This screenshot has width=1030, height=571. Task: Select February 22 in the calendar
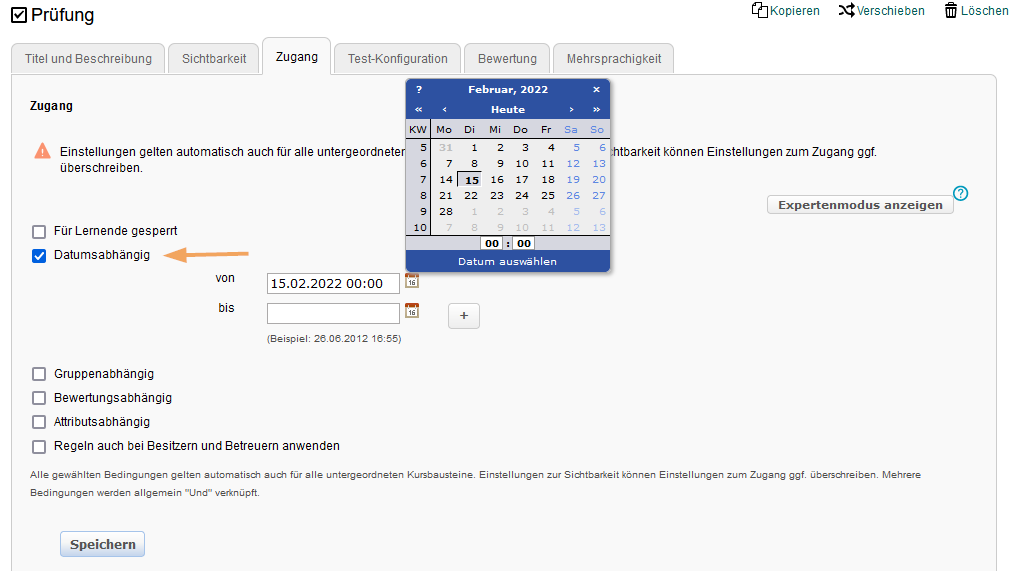[471, 196]
